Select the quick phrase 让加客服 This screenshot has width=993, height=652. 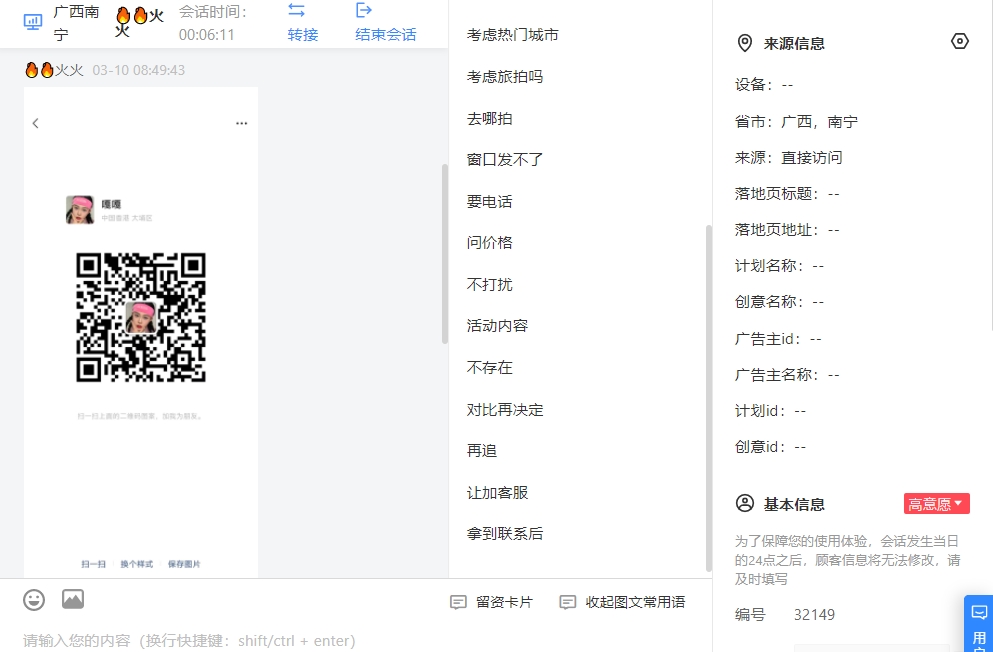click(x=497, y=492)
